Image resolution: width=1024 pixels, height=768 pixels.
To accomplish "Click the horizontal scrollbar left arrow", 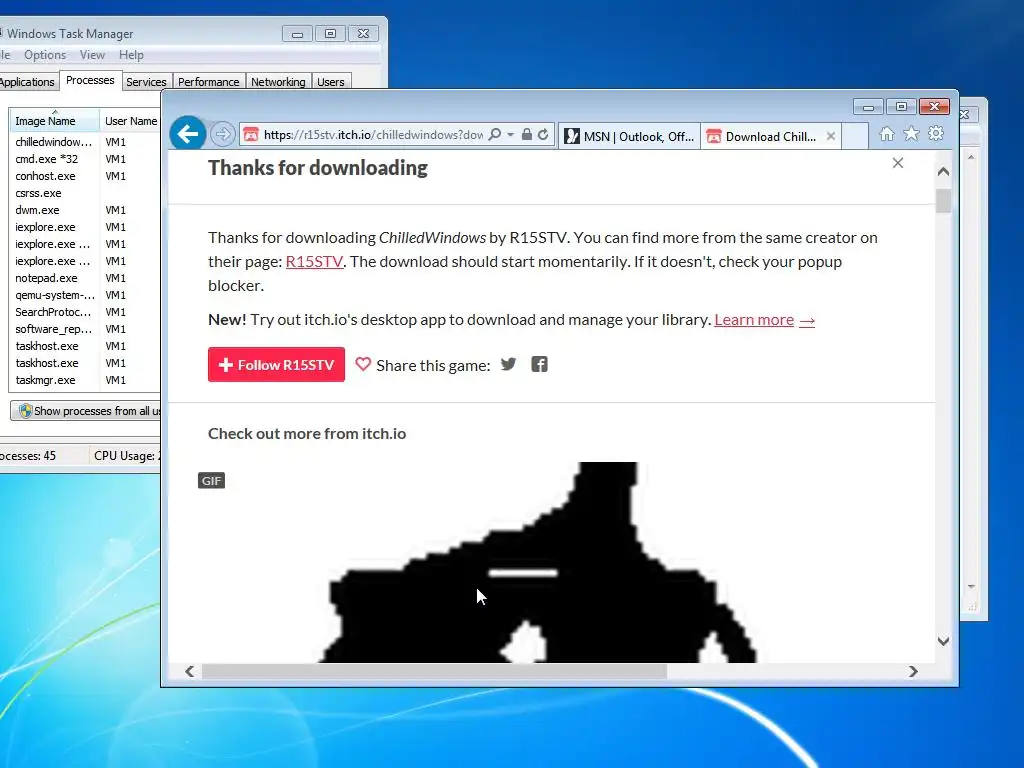I will point(189,671).
